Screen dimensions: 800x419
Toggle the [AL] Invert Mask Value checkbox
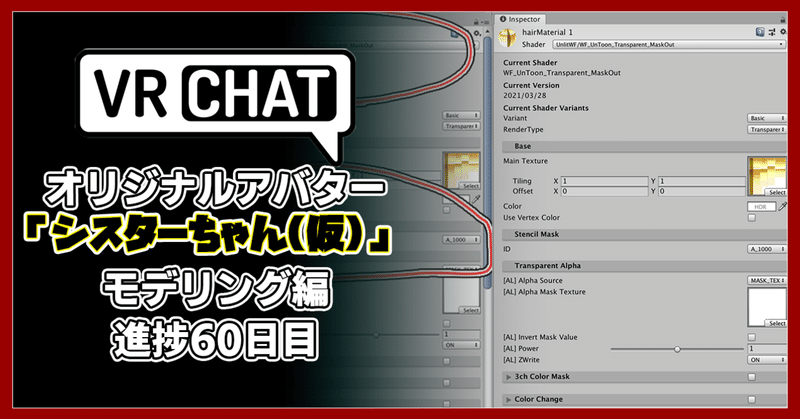pos(752,337)
